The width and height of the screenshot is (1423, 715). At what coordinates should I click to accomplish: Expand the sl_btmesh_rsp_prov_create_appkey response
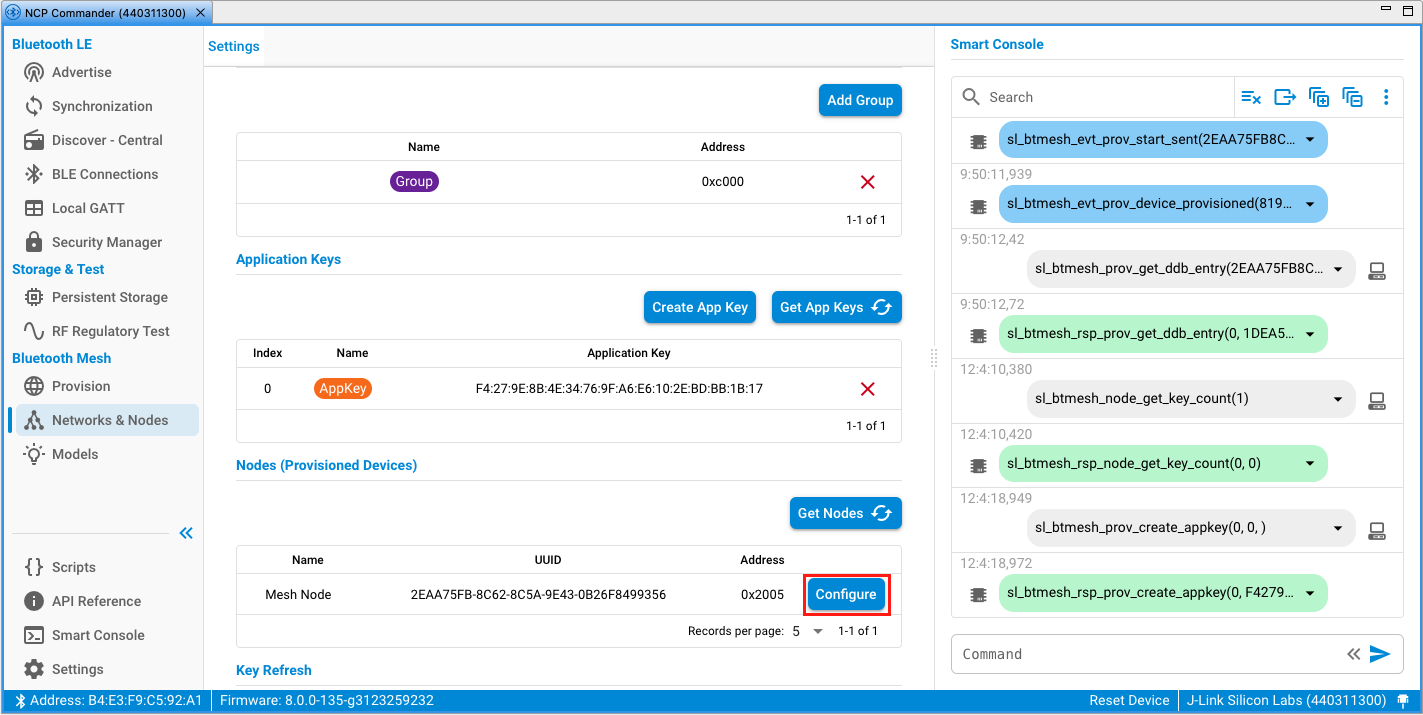point(1310,593)
